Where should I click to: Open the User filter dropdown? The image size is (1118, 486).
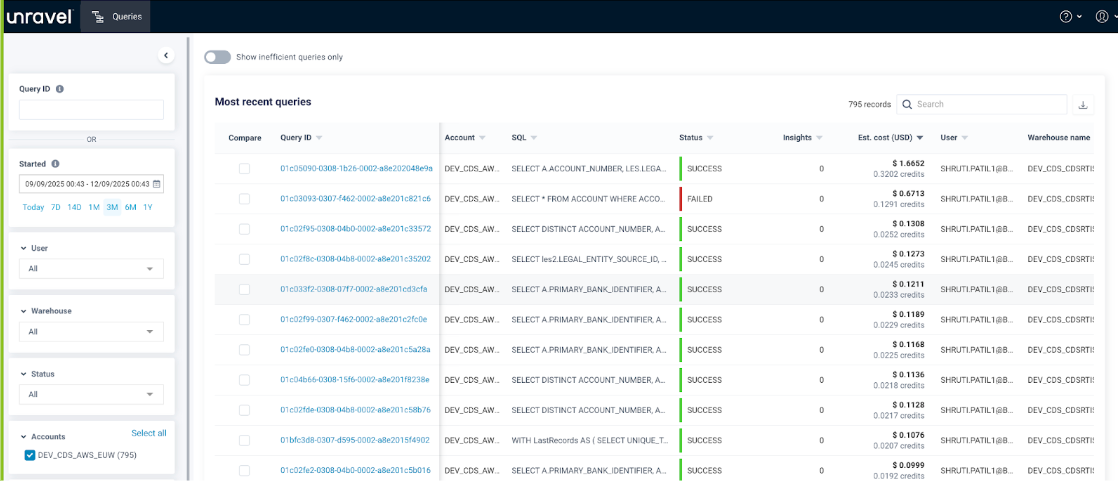(x=91, y=269)
